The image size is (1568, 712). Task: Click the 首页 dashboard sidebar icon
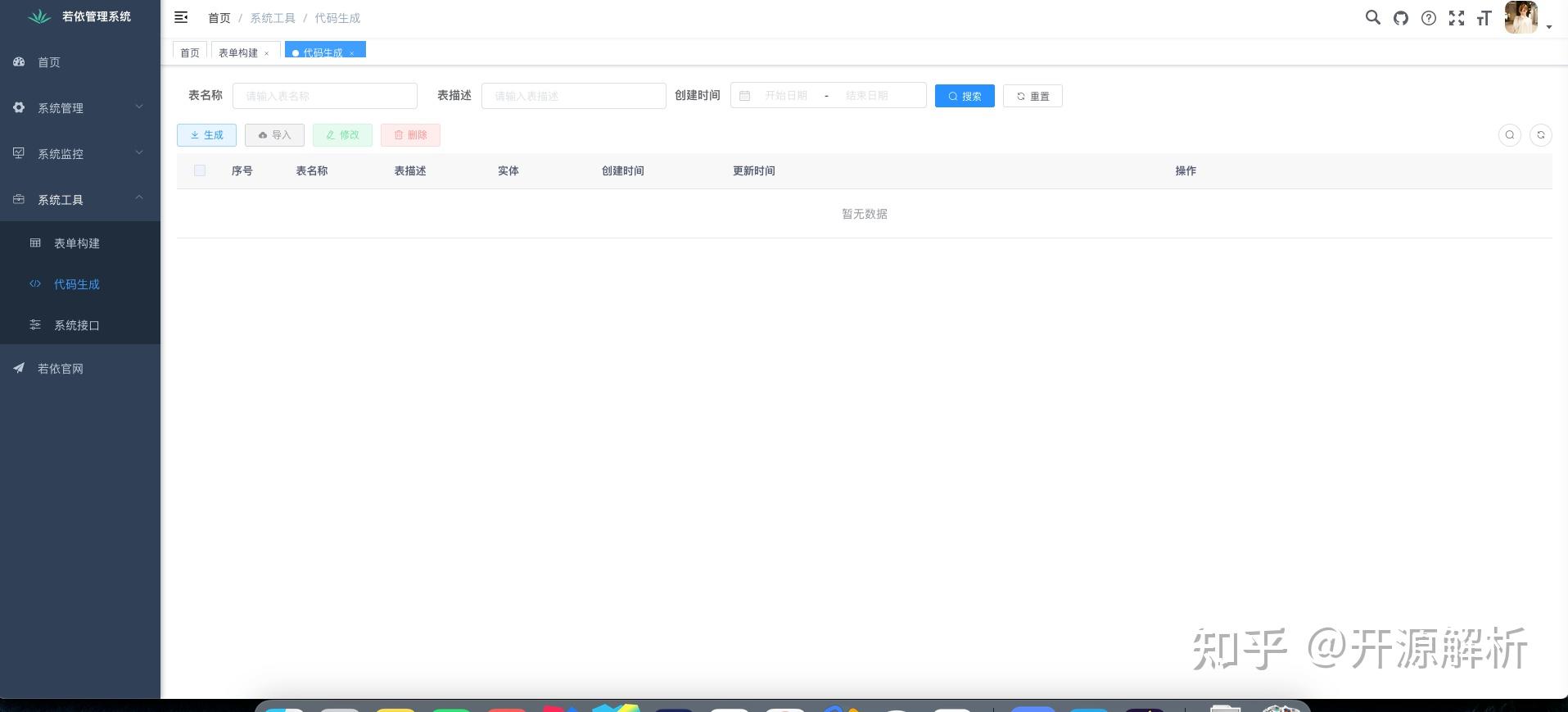click(x=19, y=61)
